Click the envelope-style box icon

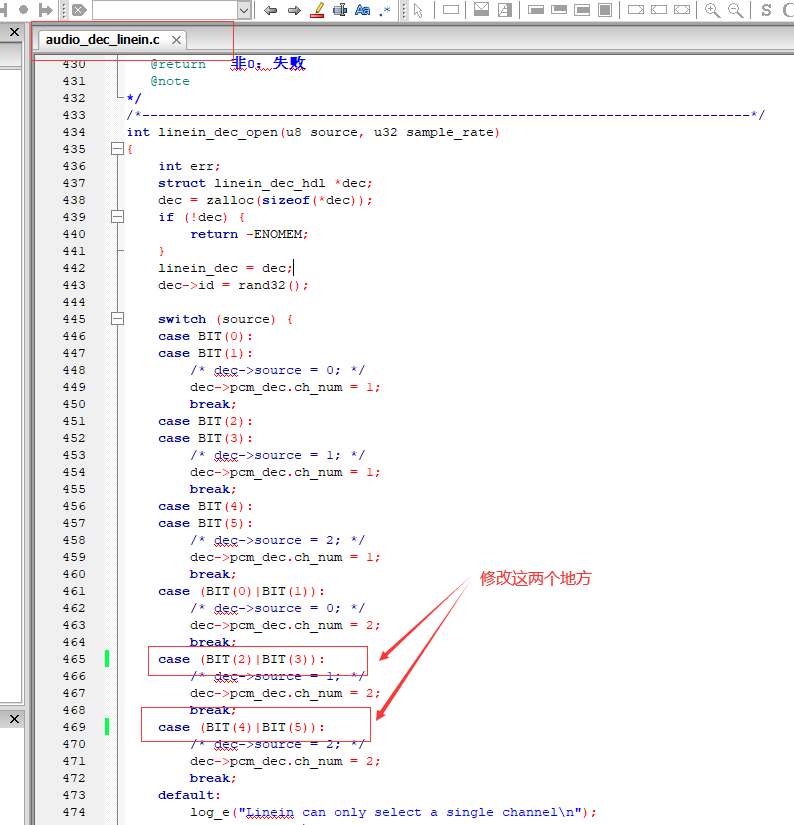coord(481,9)
